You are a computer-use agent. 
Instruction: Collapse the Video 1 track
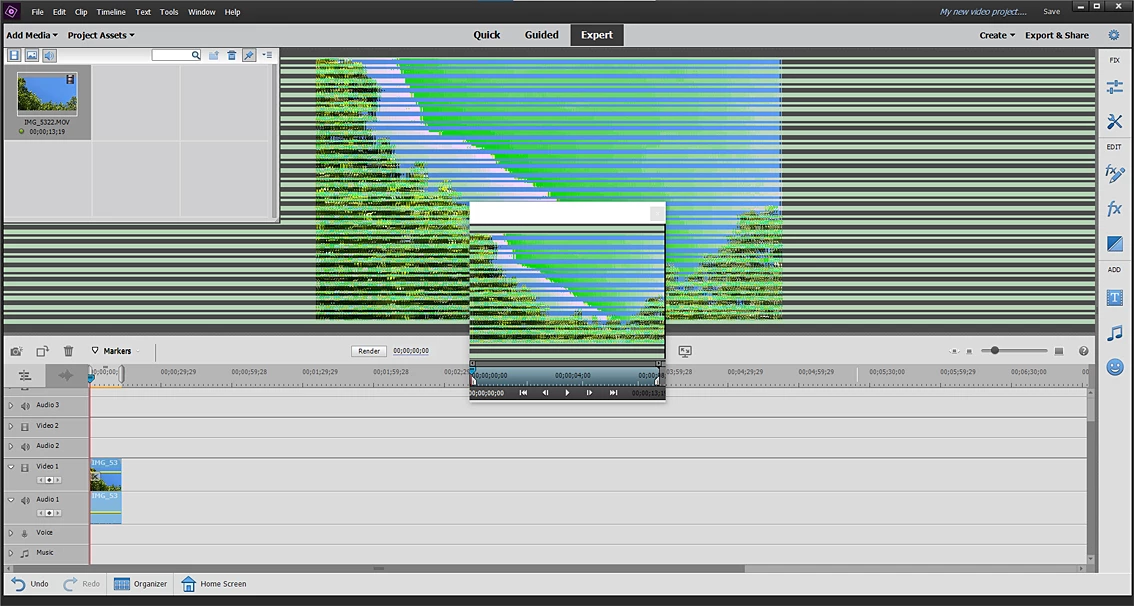pos(11,467)
